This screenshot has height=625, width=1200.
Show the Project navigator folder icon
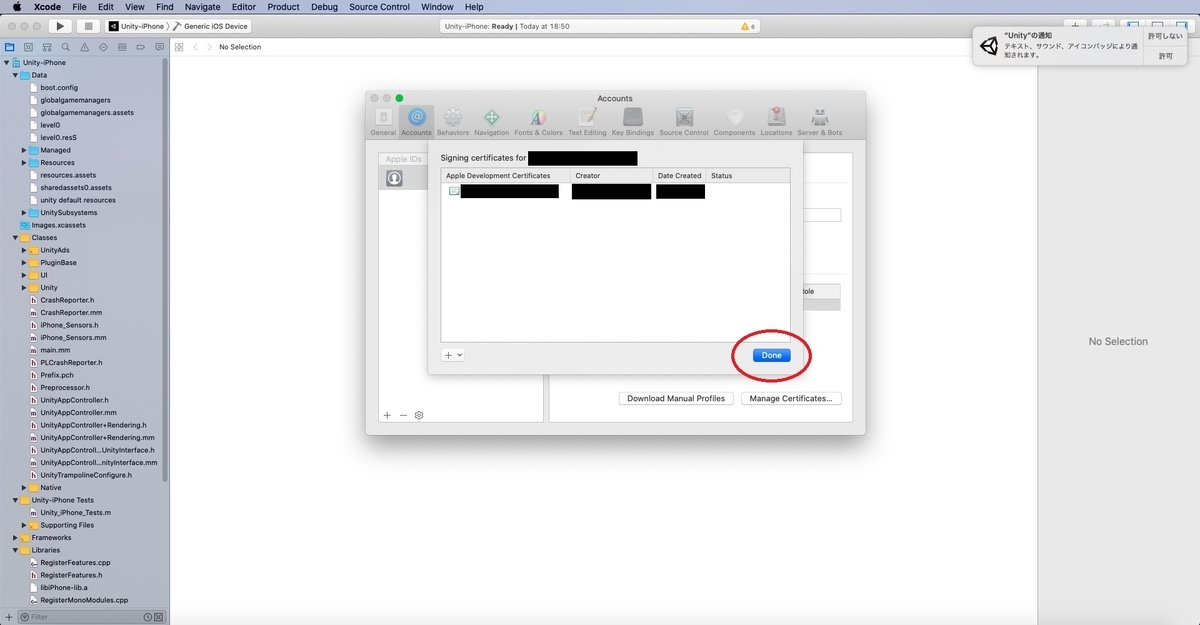point(10,47)
